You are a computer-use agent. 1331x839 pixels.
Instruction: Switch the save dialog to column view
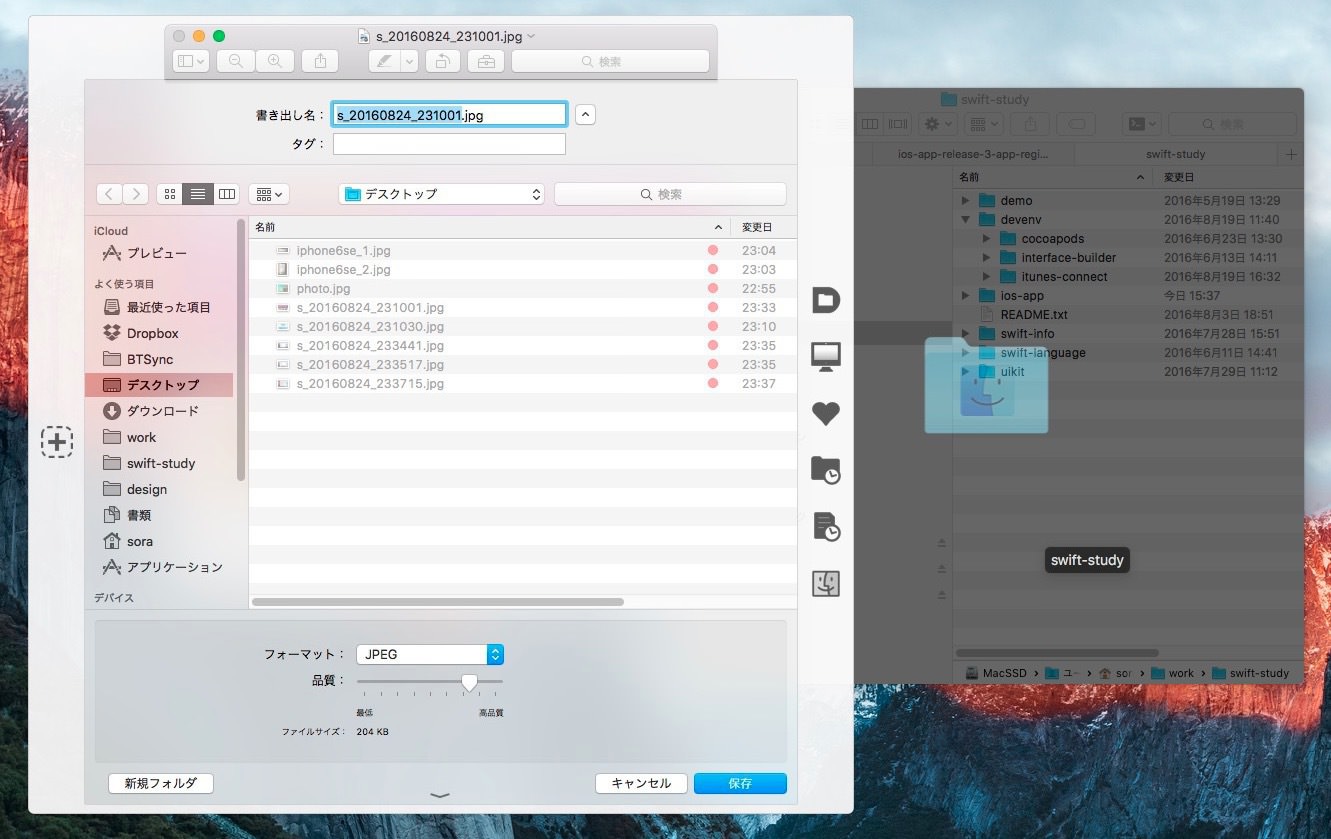(x=227, y=194)
